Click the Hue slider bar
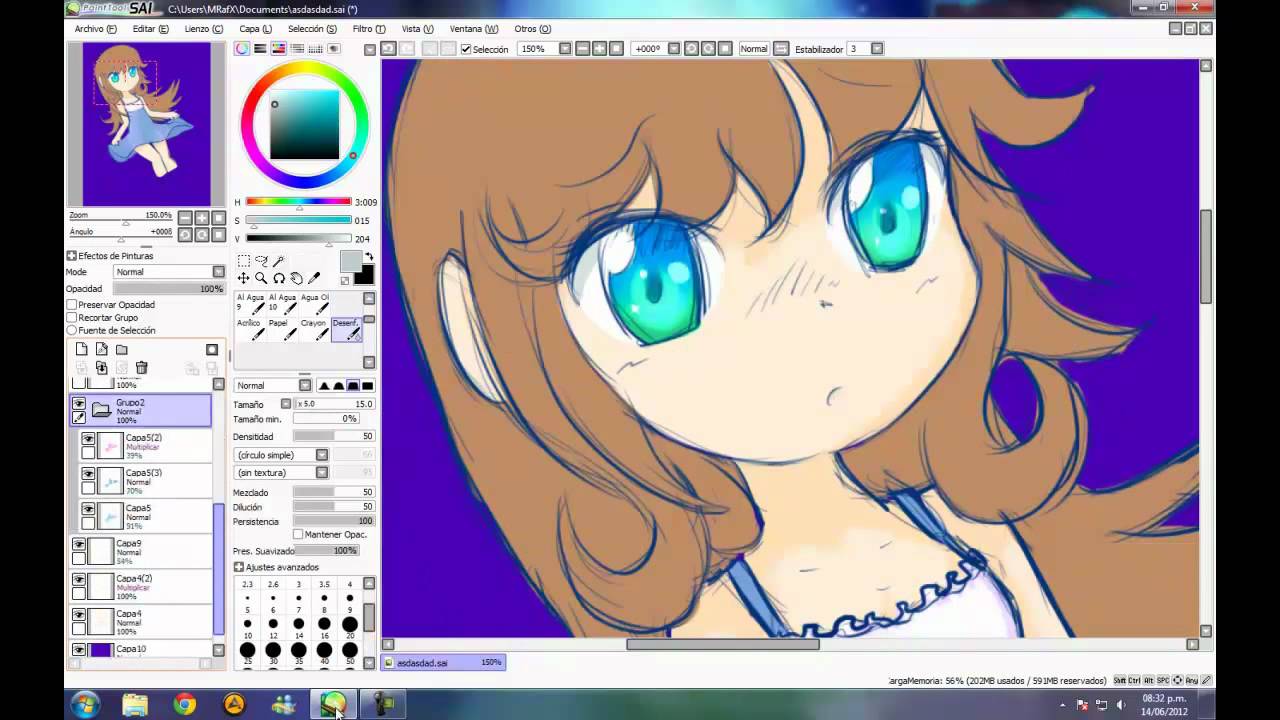 (x=298, y=203)
